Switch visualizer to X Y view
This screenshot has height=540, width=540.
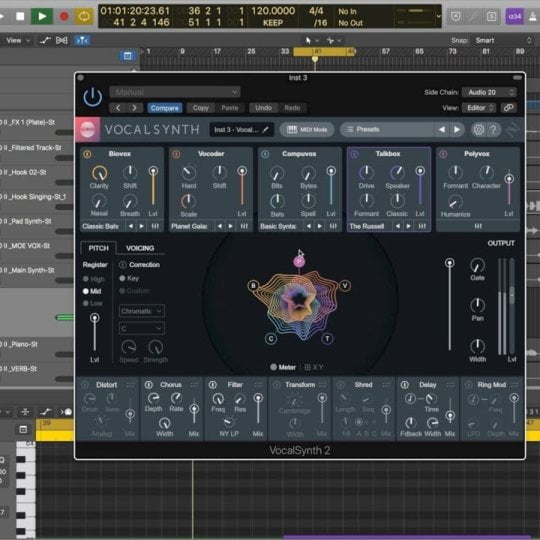tap(314, 367)
